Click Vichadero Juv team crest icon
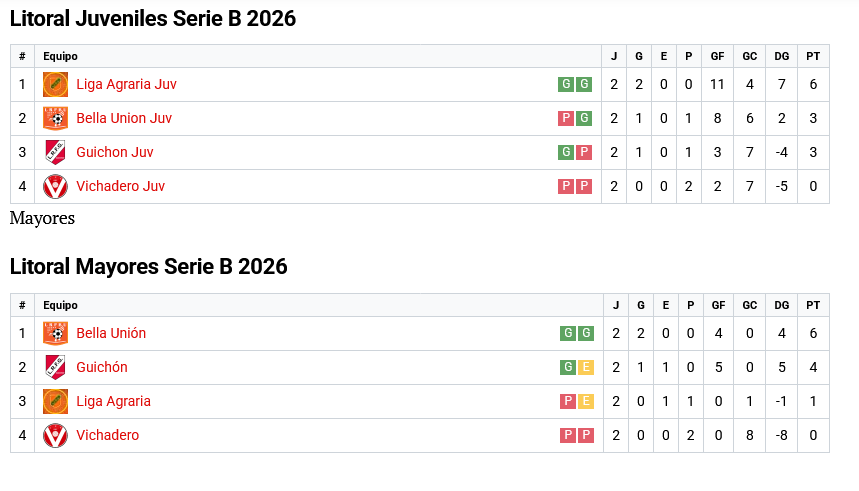Viewport: 859px width, 491px height. pos(55,187)
